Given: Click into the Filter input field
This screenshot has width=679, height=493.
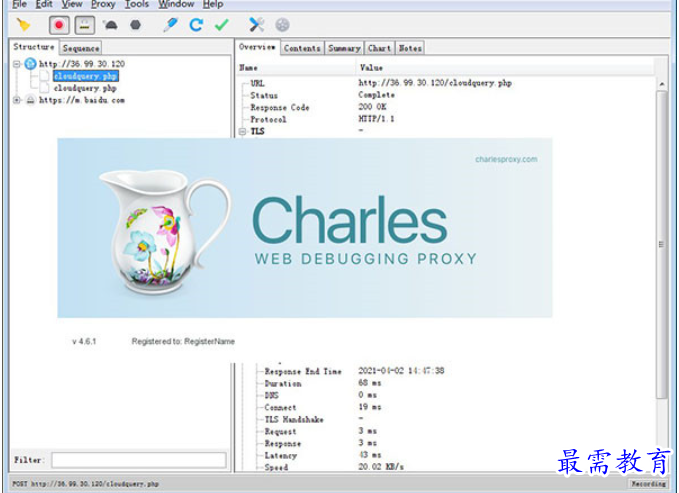Looking at the screenshot, I should [139, 460].
